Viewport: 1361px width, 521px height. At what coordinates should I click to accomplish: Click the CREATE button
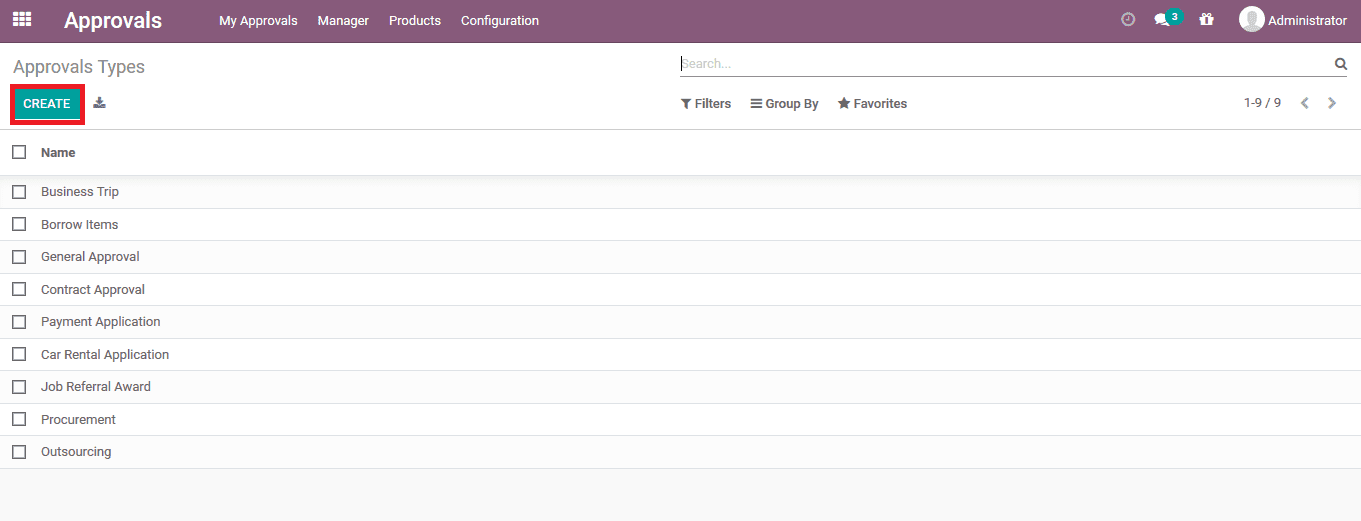tap(47, 104)
